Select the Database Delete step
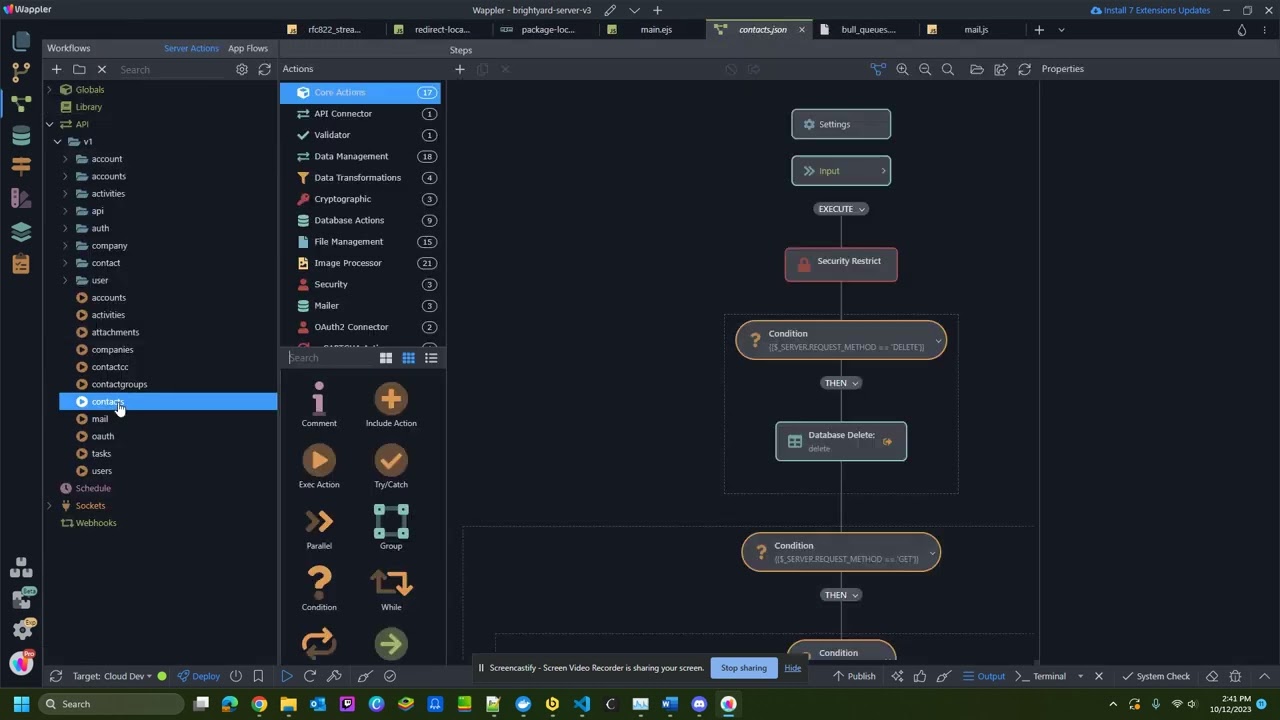Viewport: 1280px width, 720px height. (x=841, y=441)
